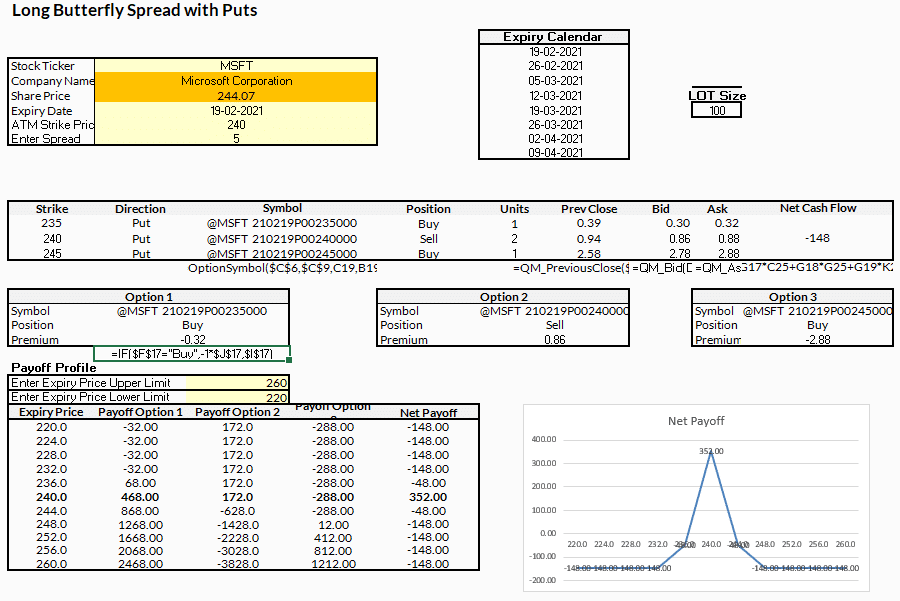Select calendar date 26-03-2021

pos(555,125)
